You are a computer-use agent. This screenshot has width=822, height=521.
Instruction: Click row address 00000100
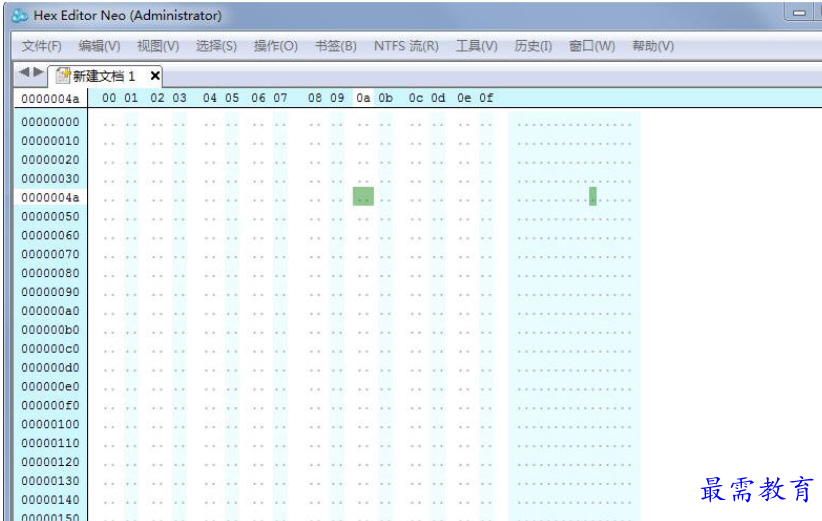[50, 424]
